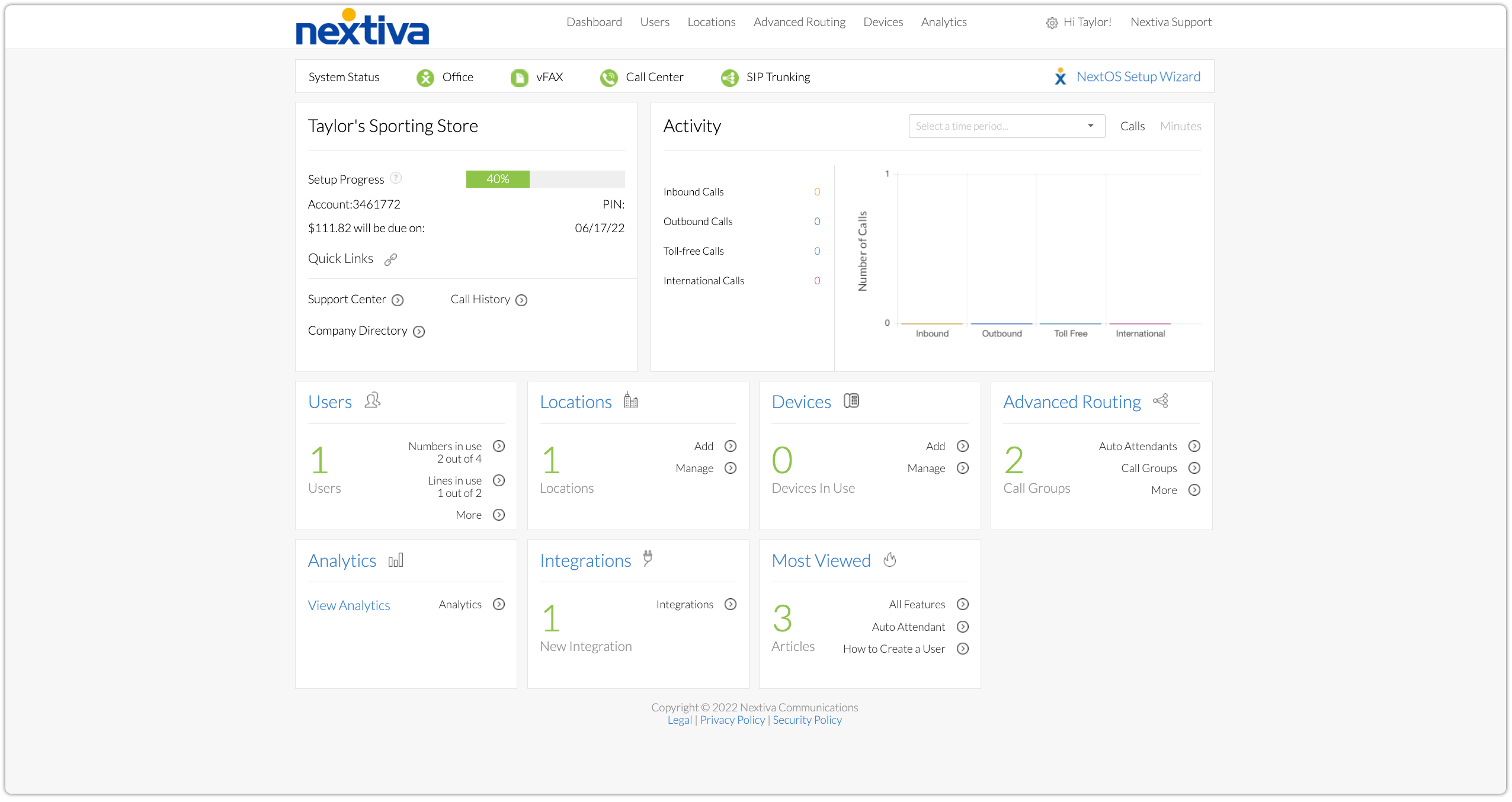
Task: Click the Most Viewed card title
Action: pos(821,561)
